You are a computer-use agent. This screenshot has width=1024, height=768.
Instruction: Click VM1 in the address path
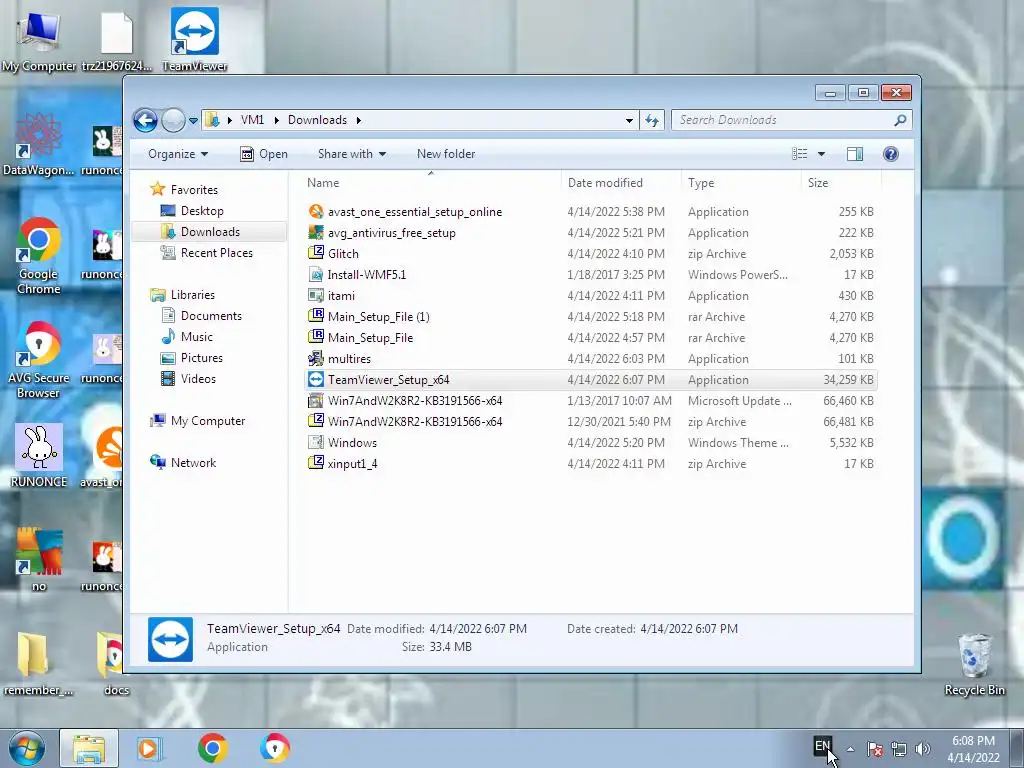[252, 120]
